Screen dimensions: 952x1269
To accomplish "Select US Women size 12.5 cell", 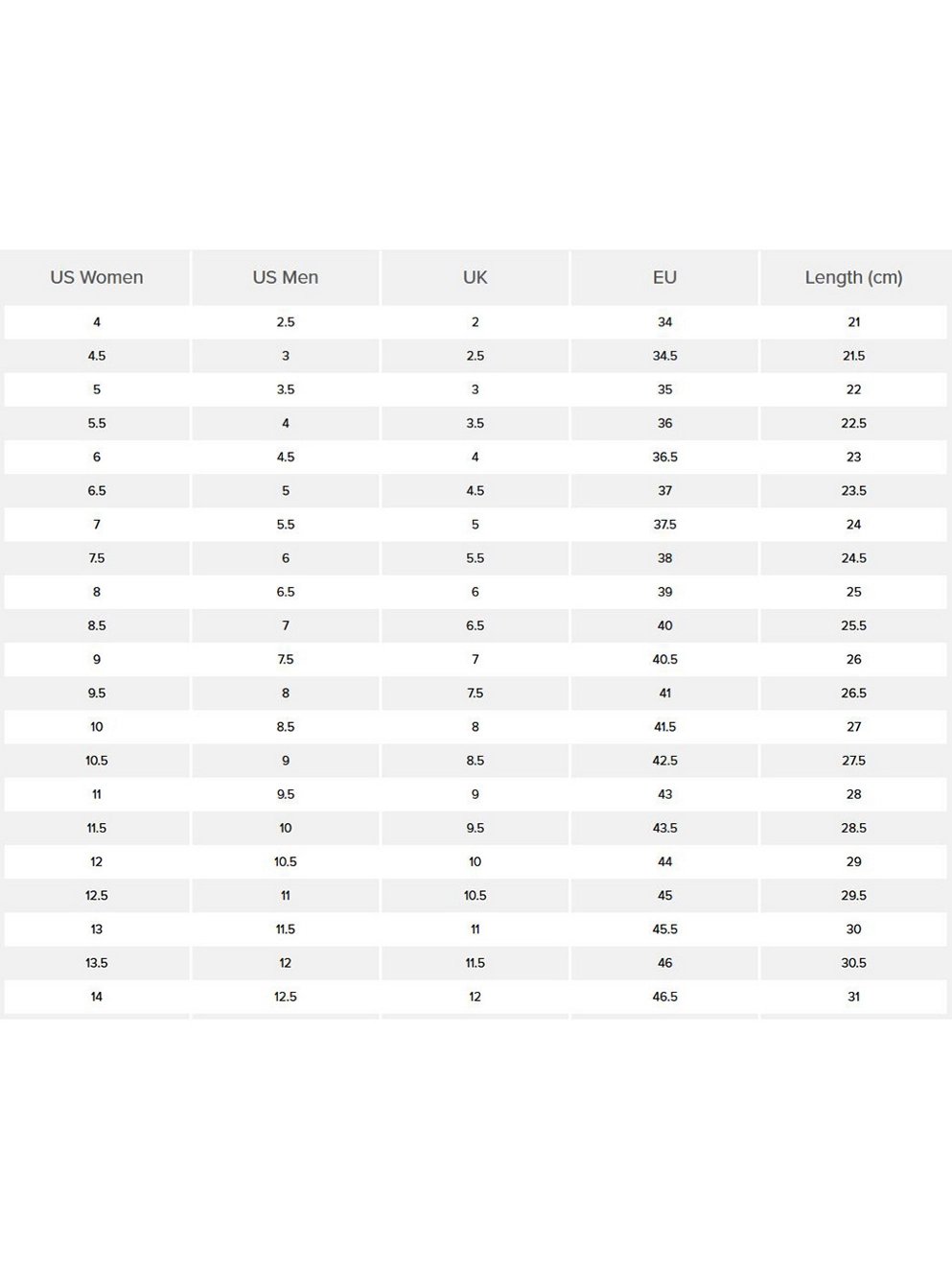I will 97,896.
